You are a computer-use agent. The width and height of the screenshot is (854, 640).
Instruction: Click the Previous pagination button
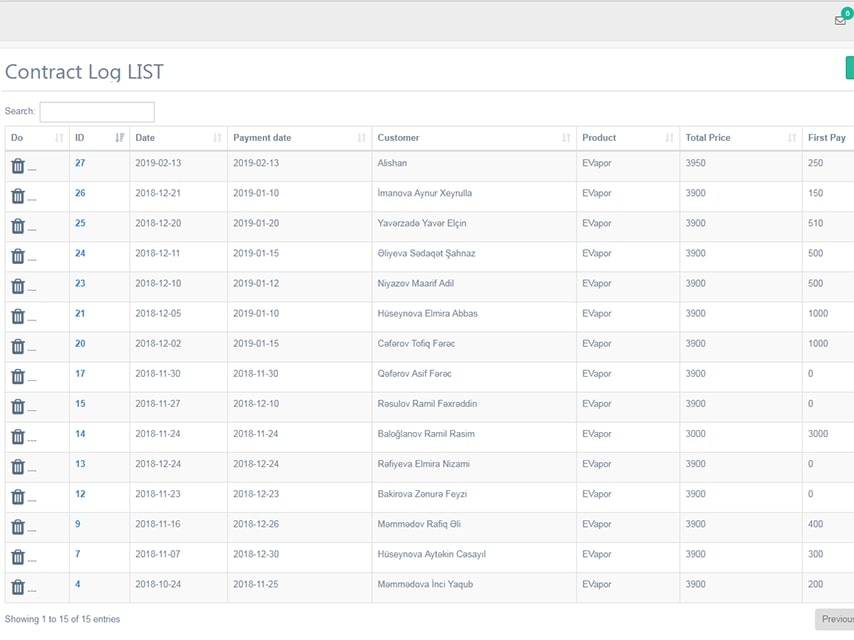835,619
